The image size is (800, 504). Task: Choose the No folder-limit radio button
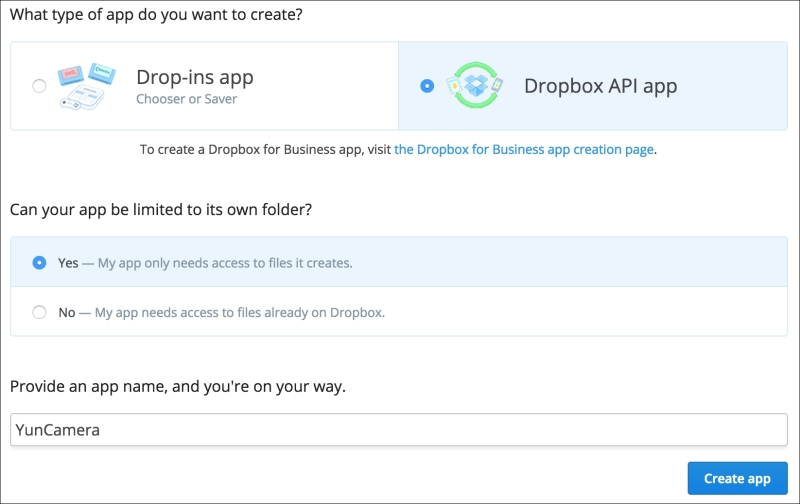tap(39, 312)
